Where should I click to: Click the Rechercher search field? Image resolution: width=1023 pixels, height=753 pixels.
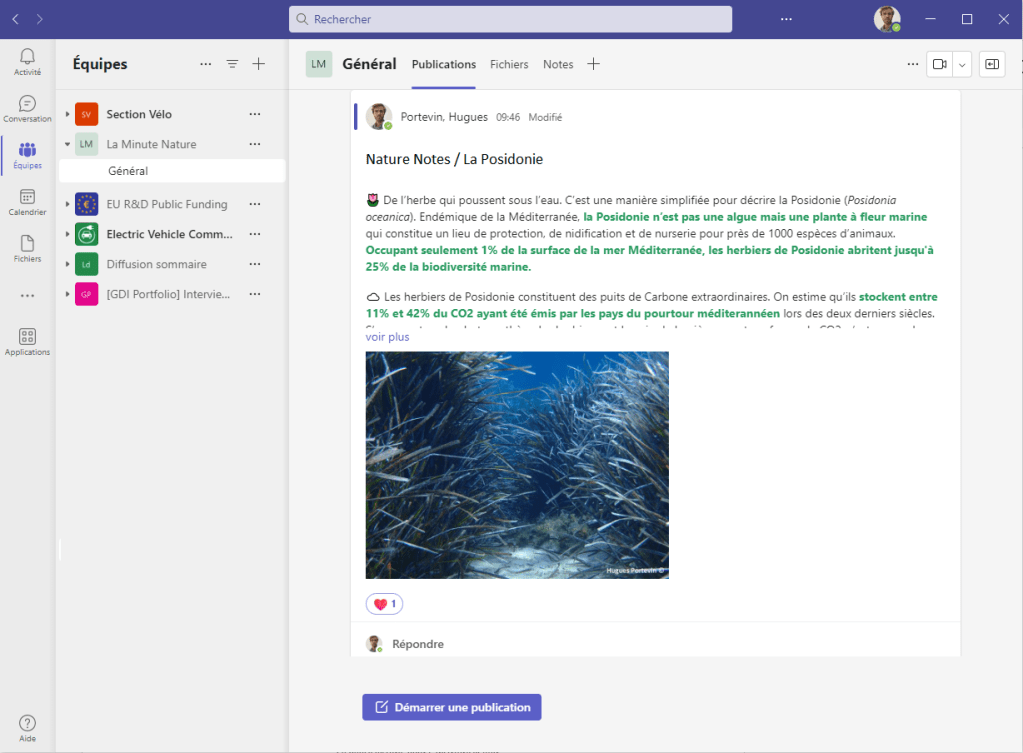(x=510, y=19)
